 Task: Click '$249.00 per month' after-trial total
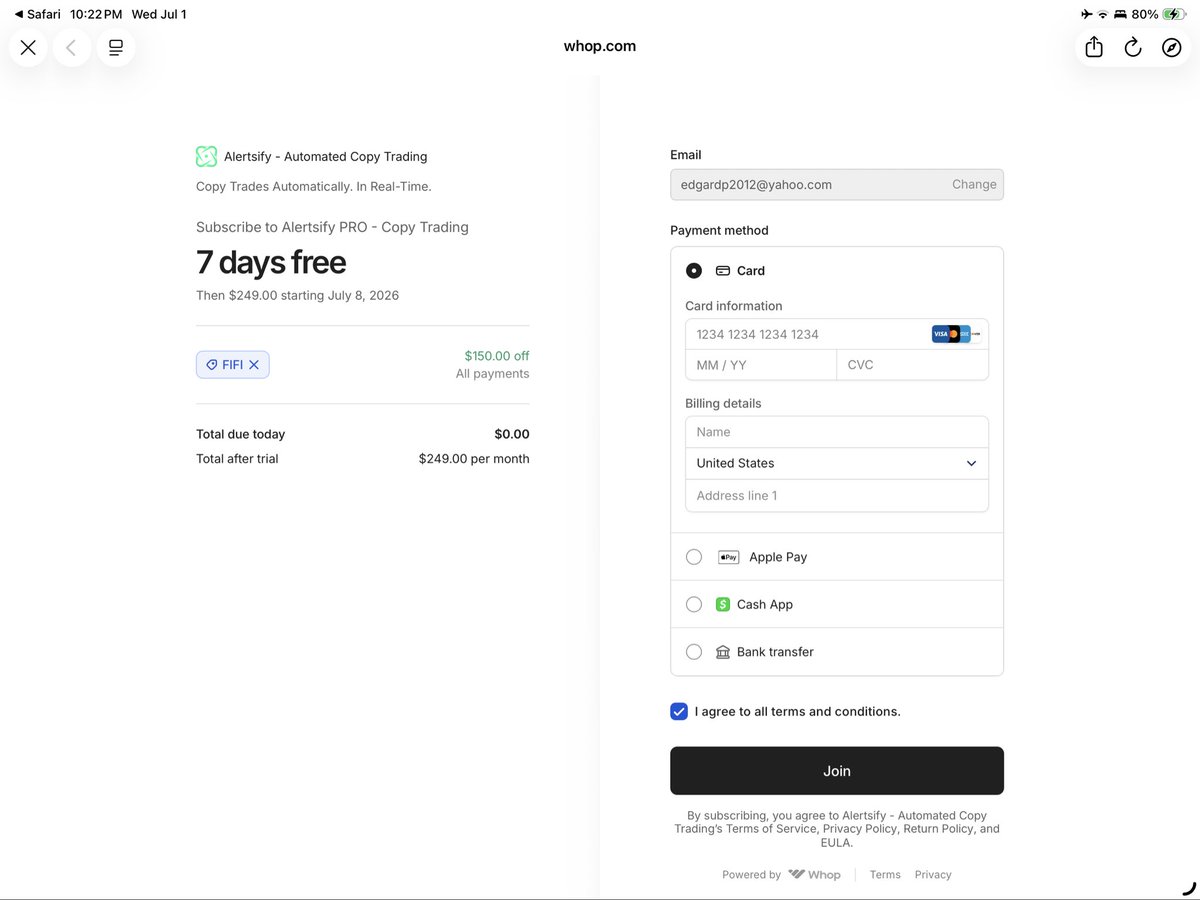(x=474, y=459)
